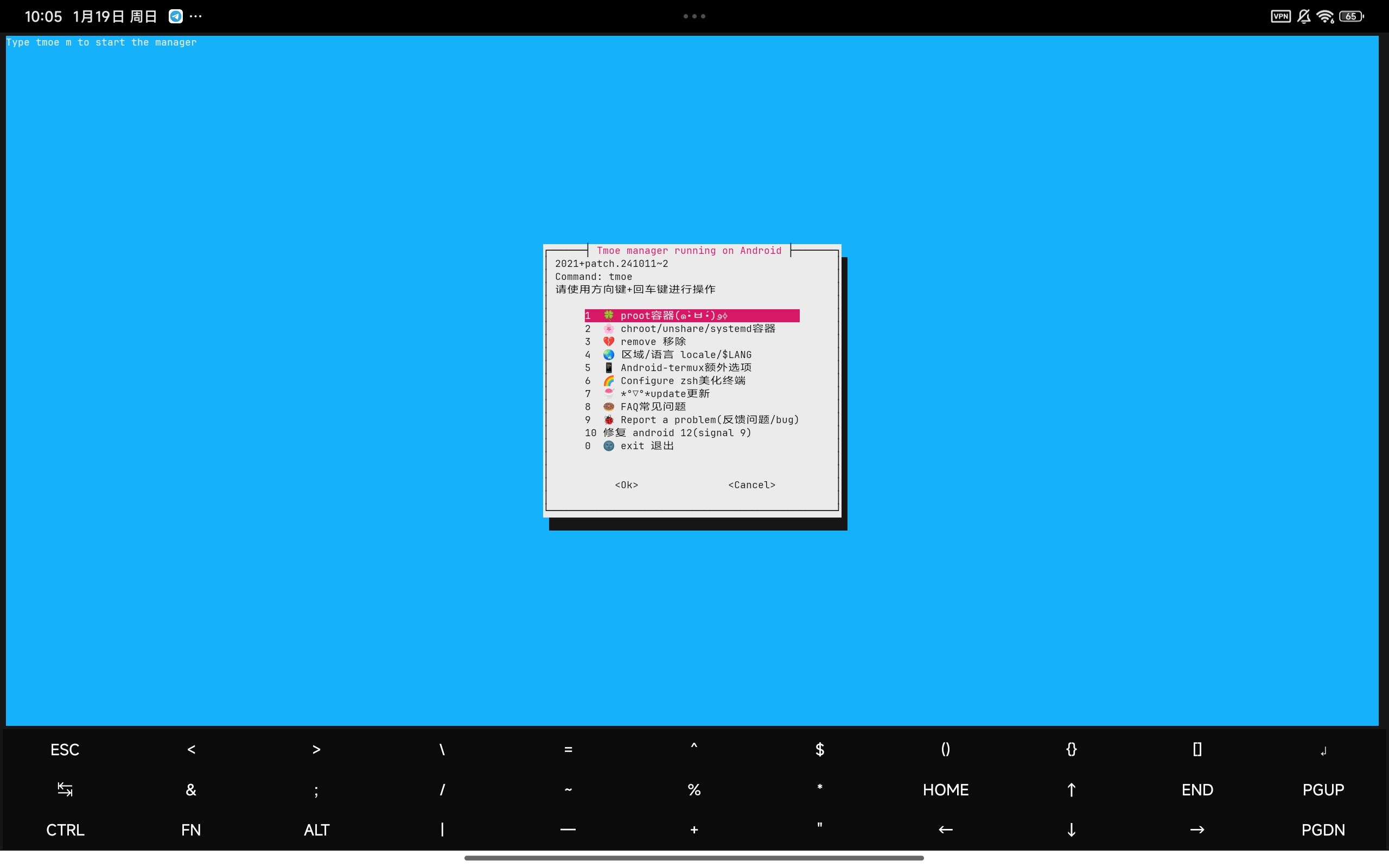
Task: Tap the forward slash / key
Action: (442, 790)
